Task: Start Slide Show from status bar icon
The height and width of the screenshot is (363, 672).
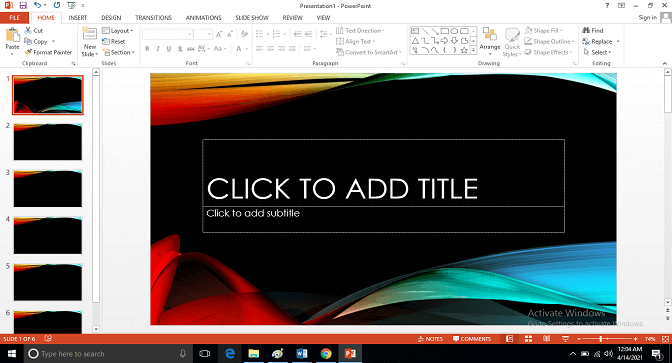Action: [565, 339]
